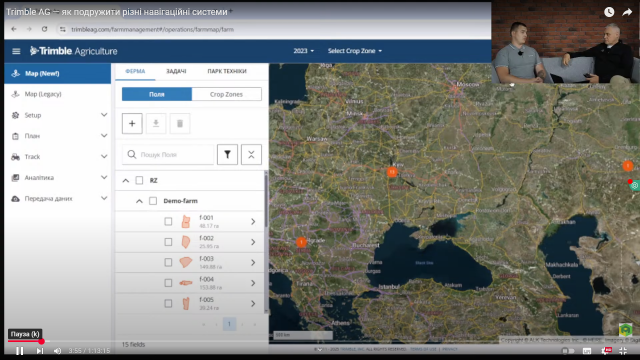Switch to the ФЕРМА tab

tap(135, 71)
